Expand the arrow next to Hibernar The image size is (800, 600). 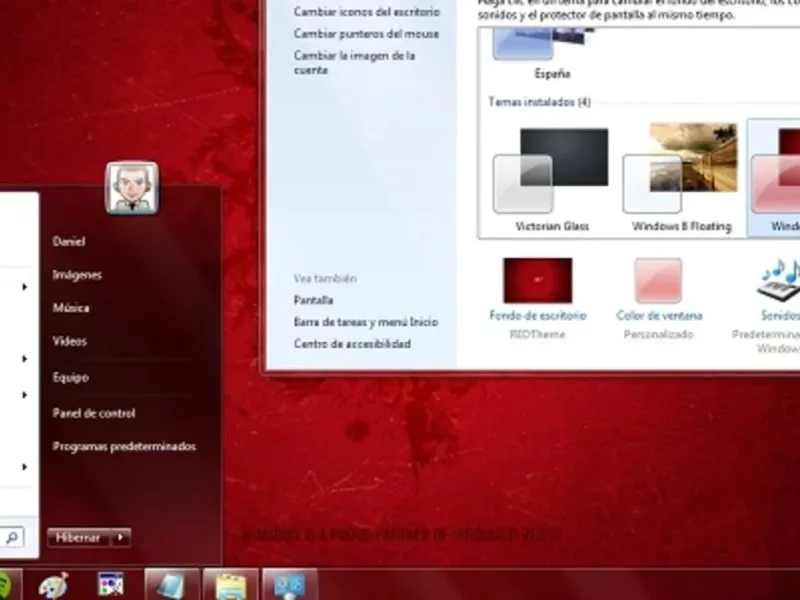pos(121,537)
